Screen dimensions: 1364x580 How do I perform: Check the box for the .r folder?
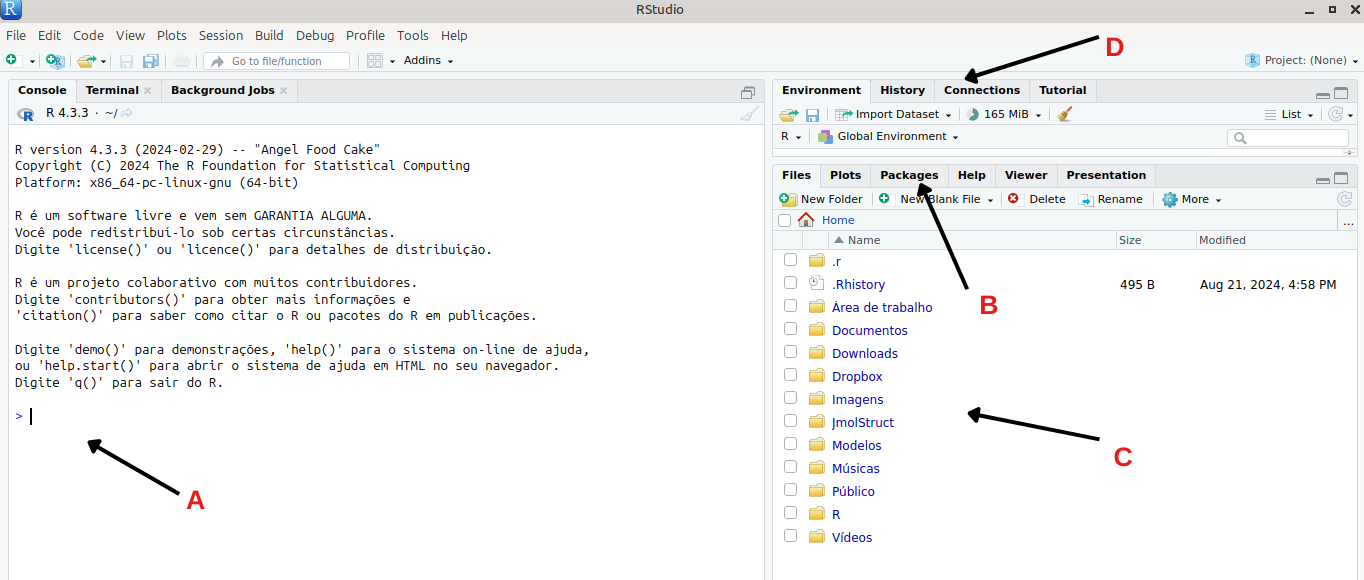[x=790, y=260]
